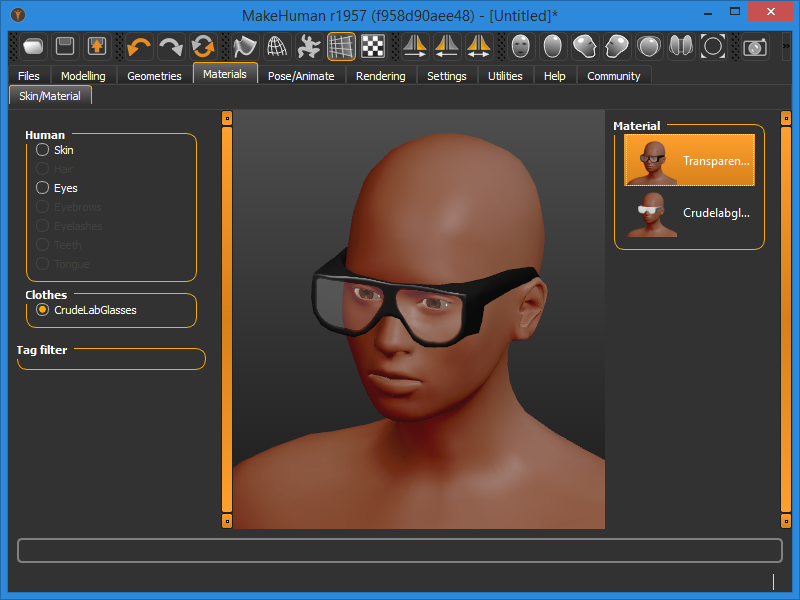This screenshot has width=800, height=600.
Task: Choose the Transparent glasses material thumbnail
Action: point(689,160)
